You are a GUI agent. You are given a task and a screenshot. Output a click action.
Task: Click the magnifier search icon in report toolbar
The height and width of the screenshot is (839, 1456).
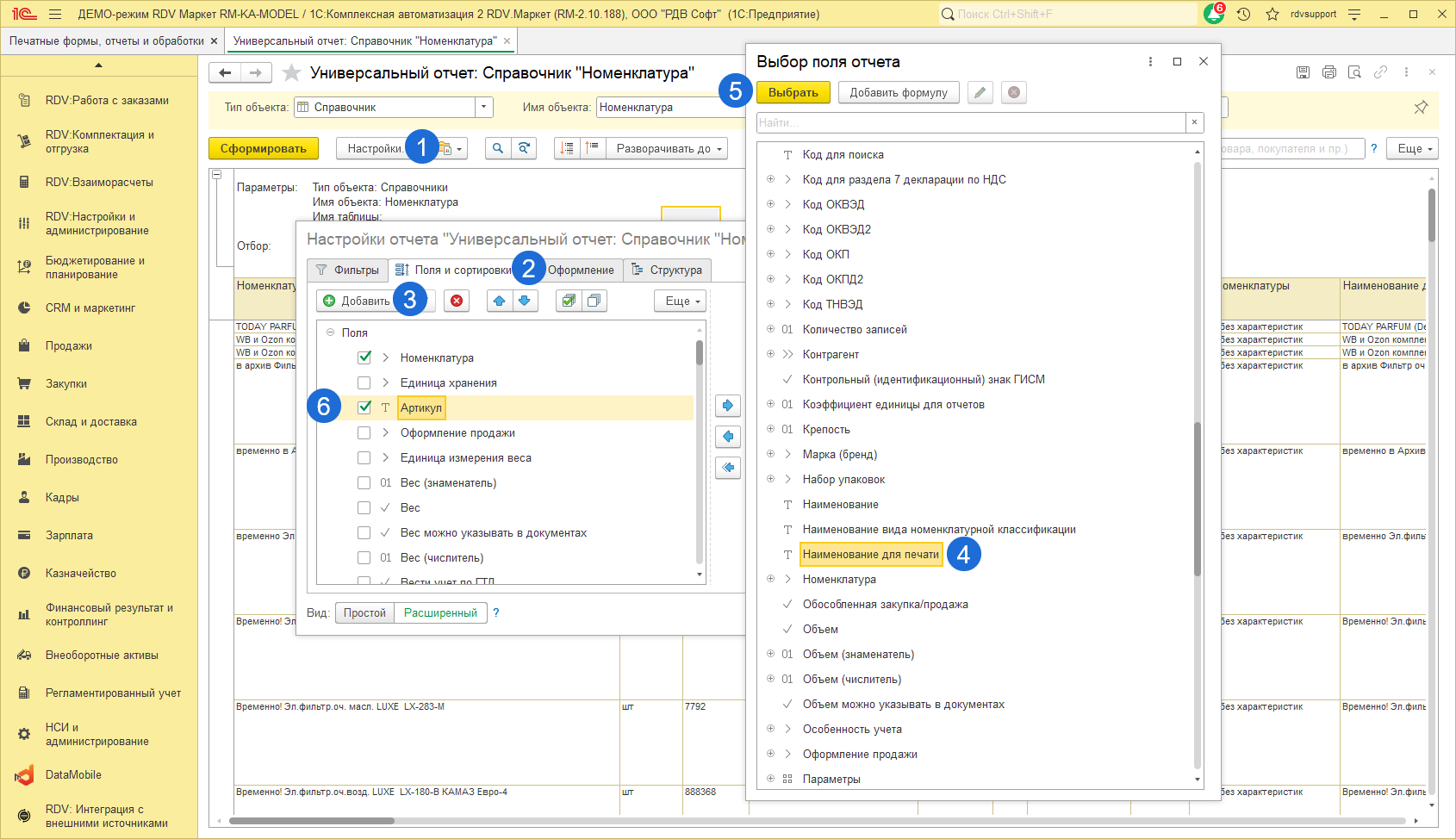tap(497, 148)
